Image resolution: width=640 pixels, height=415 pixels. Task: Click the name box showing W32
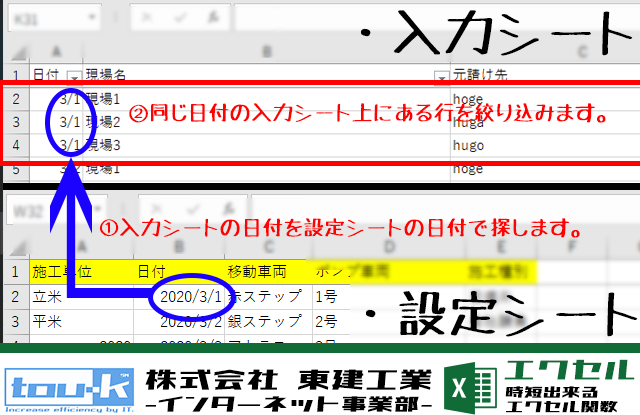45,212
